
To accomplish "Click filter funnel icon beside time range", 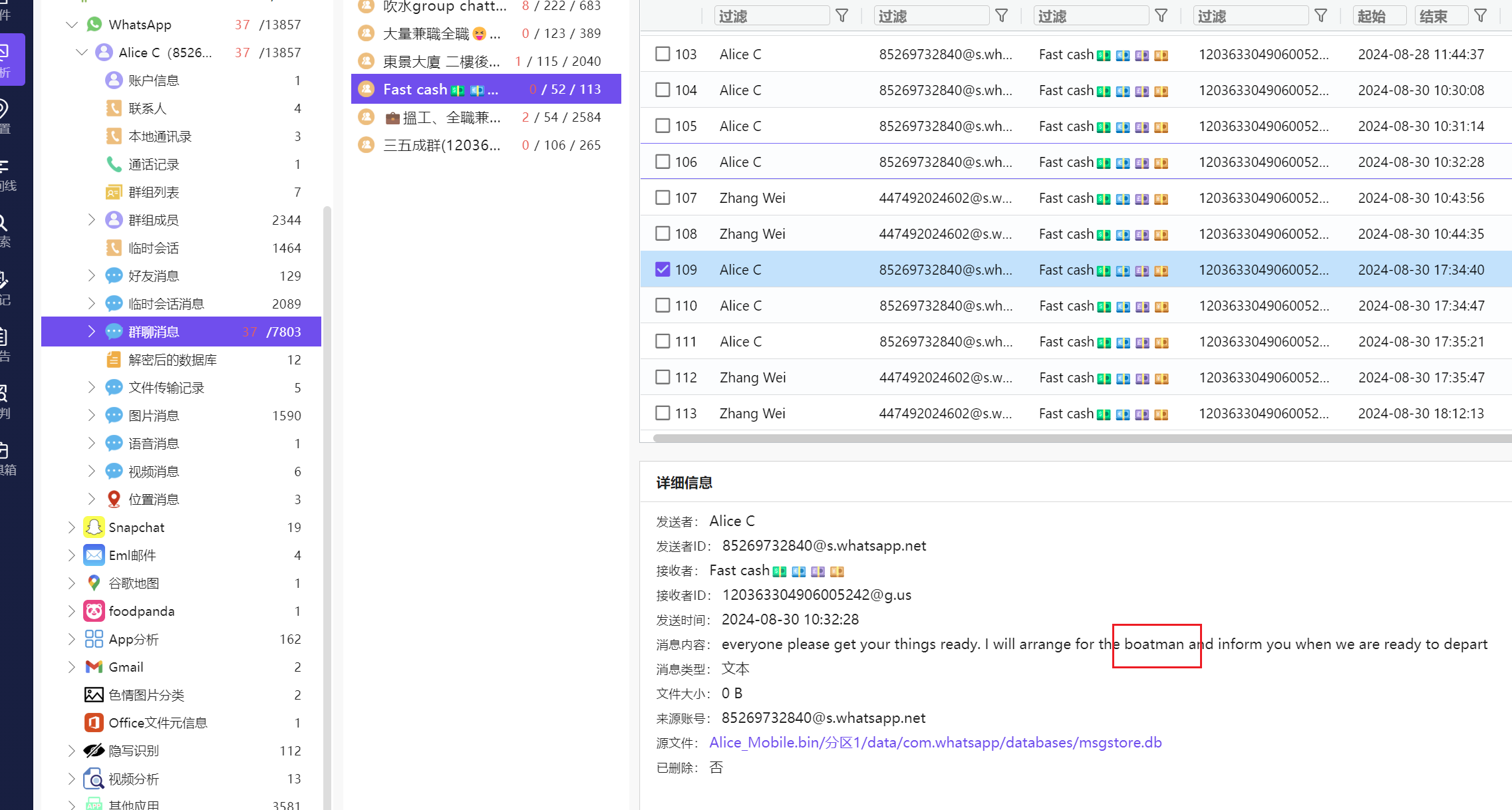I will 1481,16.
